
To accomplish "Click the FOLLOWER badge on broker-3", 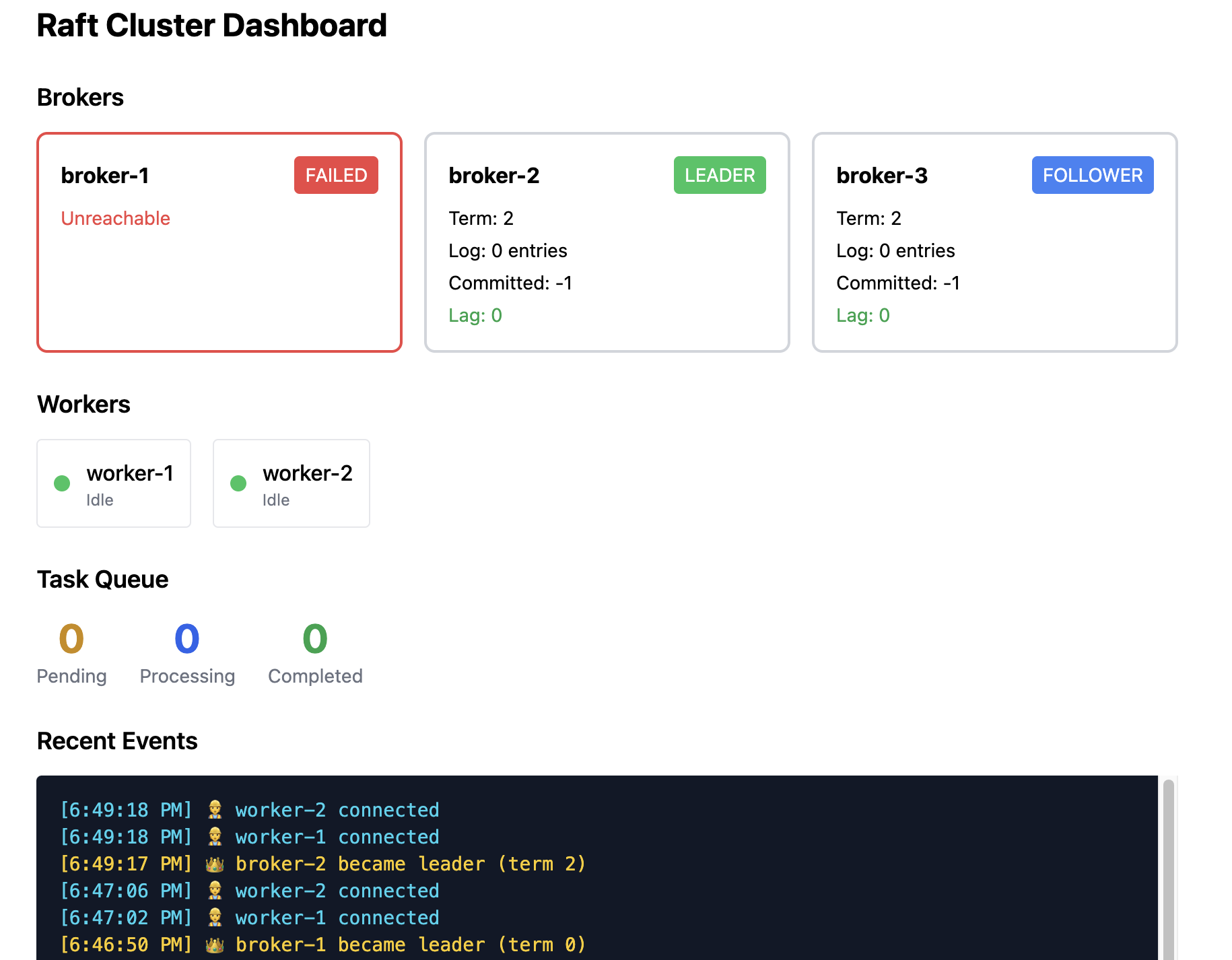I will point(1092,175).
